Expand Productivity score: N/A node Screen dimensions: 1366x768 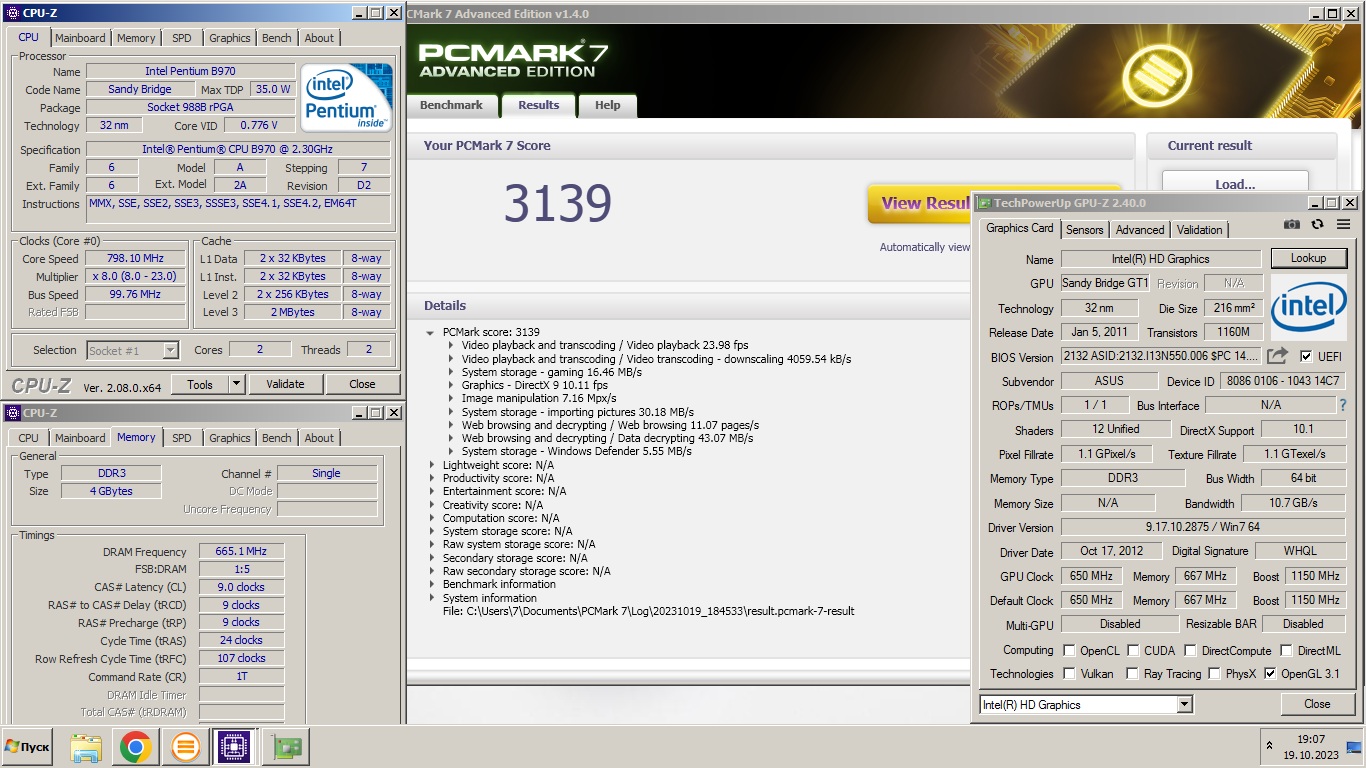(431, 478)
